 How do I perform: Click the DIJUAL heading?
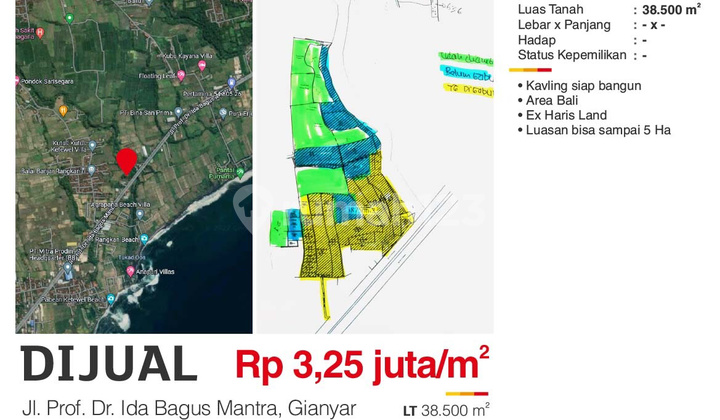coord(110,364)
